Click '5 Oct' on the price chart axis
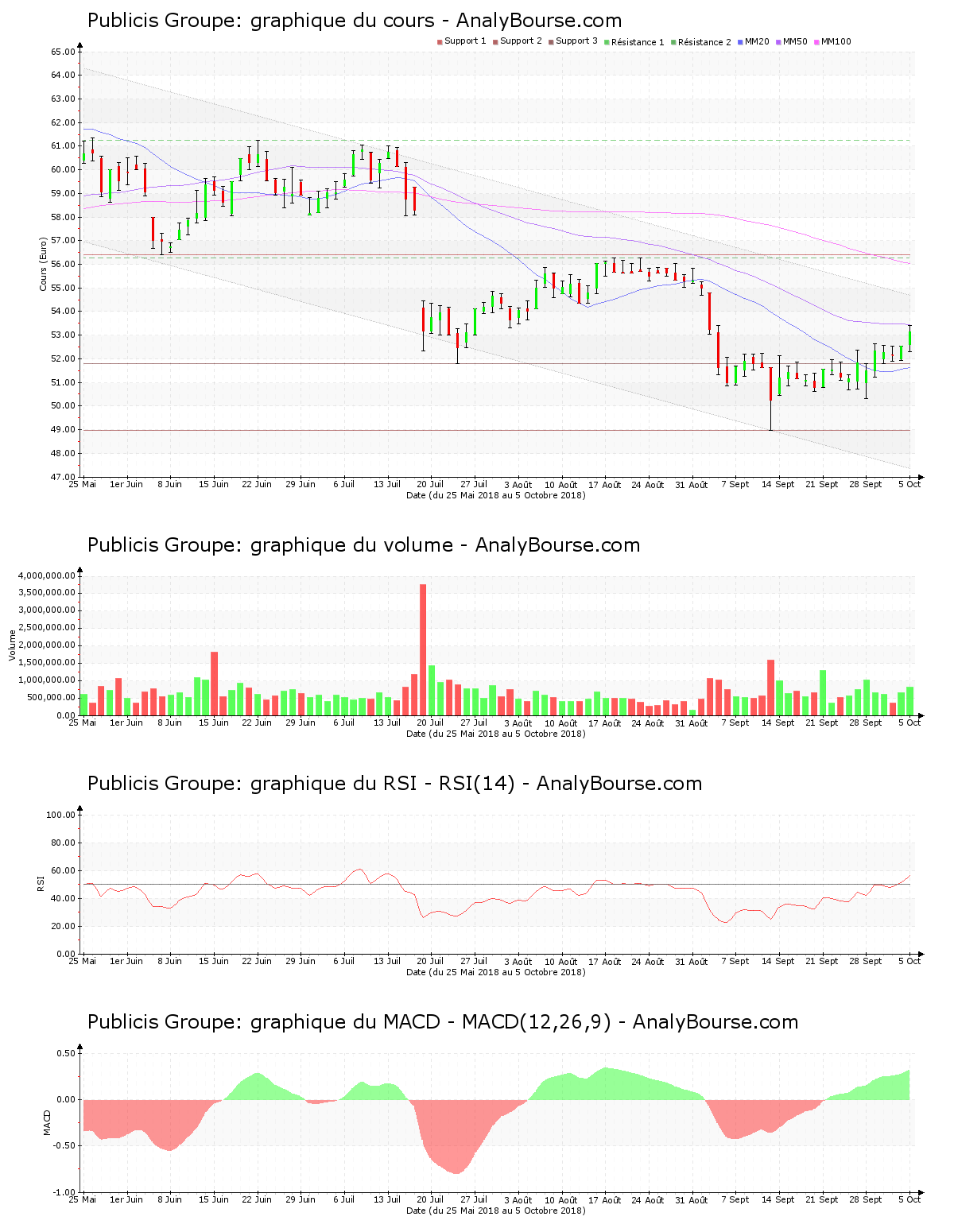 (909, 484)
